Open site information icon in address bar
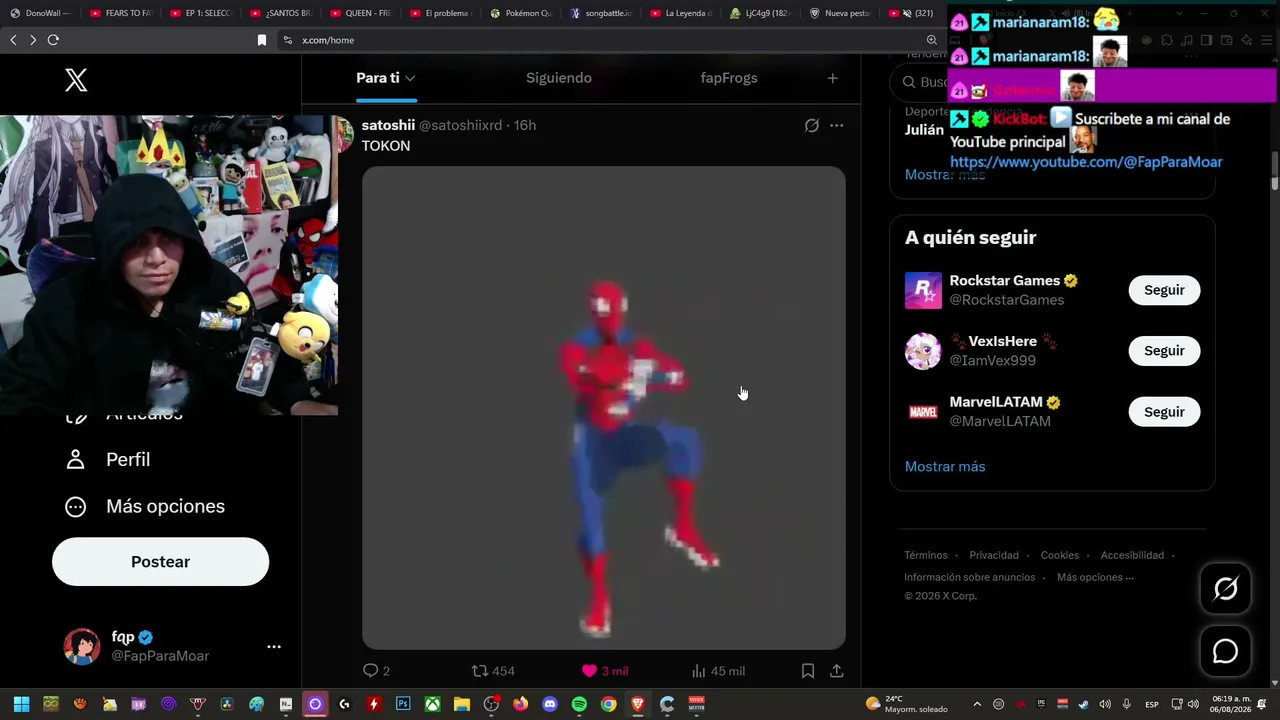 pyautogui.click(x=287, y=40)
